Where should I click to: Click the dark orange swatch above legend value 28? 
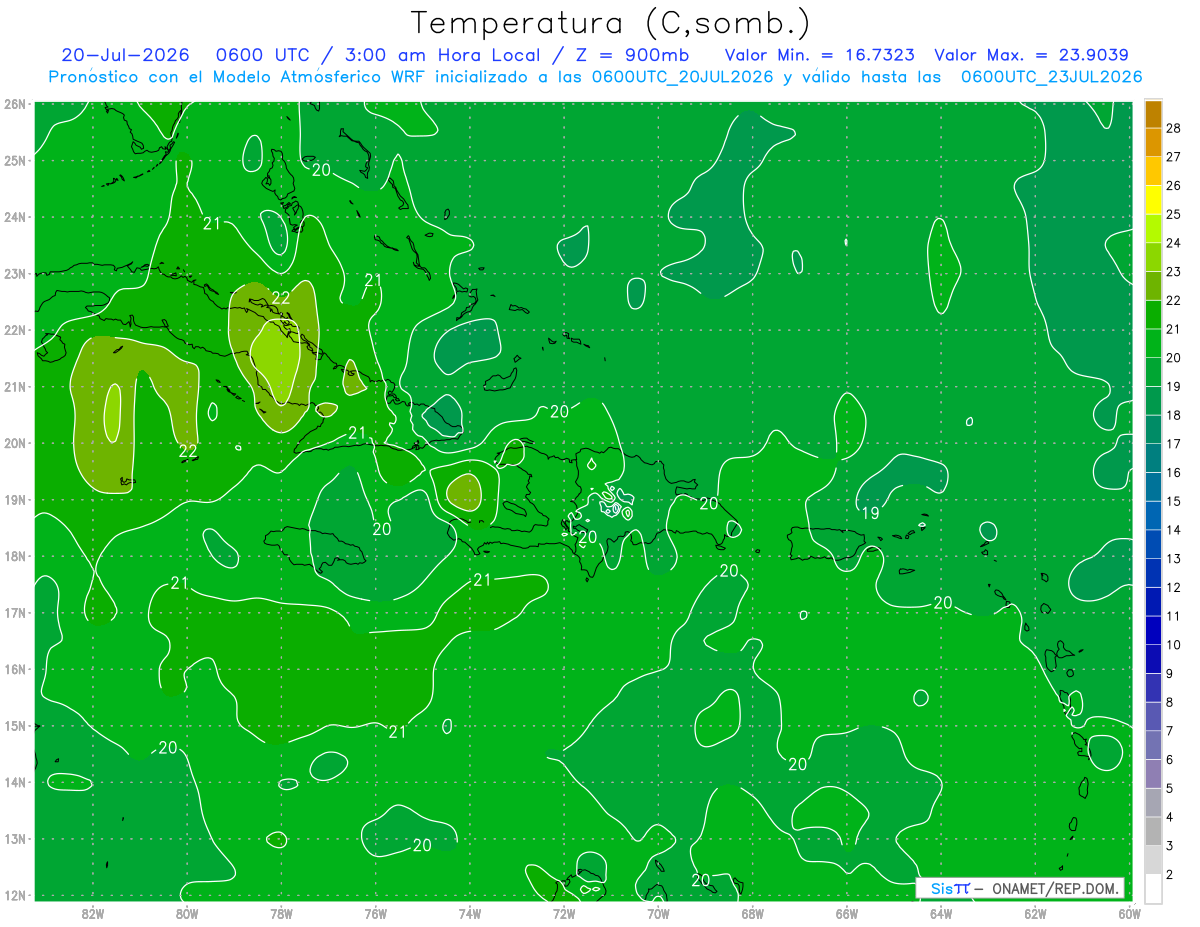(1153, 114)
